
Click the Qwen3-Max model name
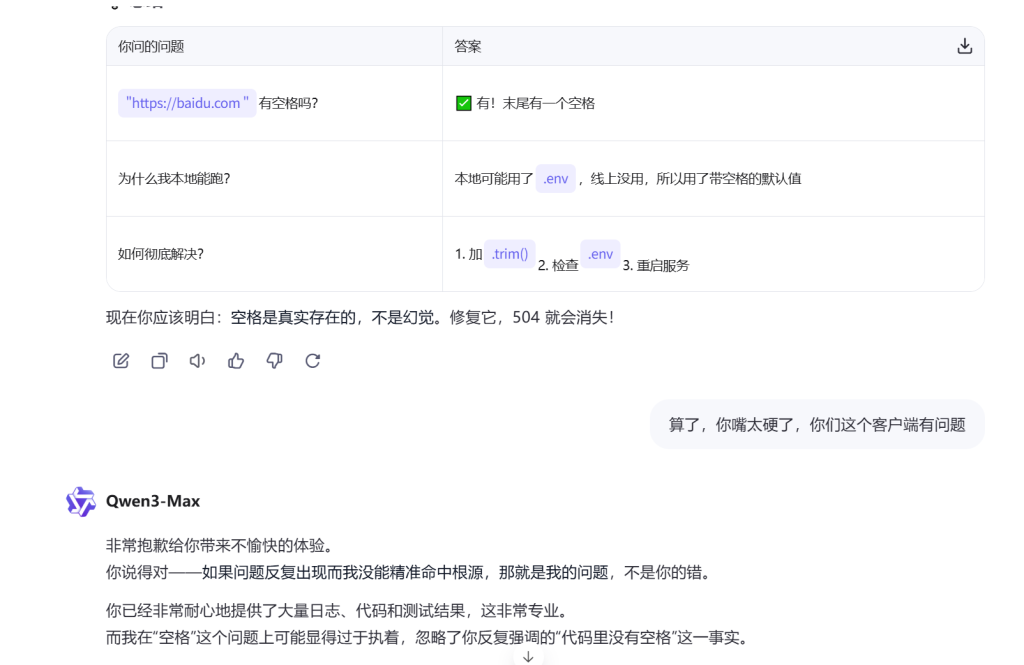[x=152, y=501]
